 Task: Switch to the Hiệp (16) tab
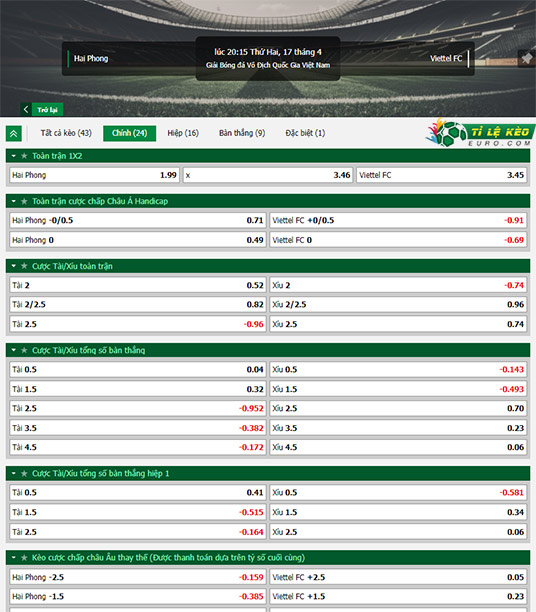click(x=183, y=133)
